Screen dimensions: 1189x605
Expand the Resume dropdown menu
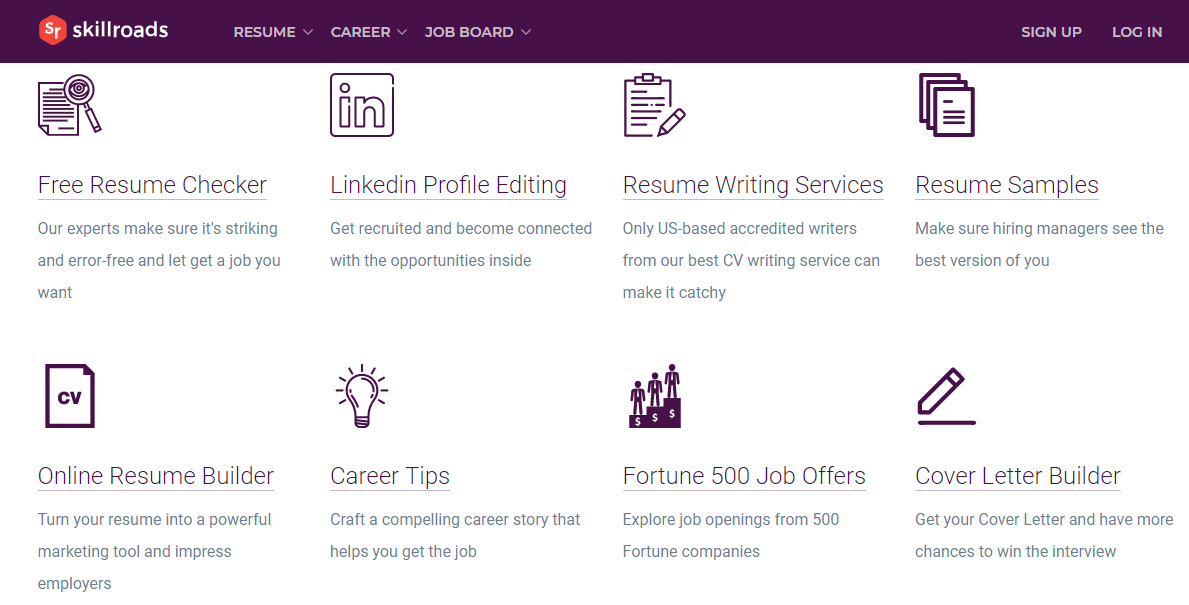tap(273, 32)
